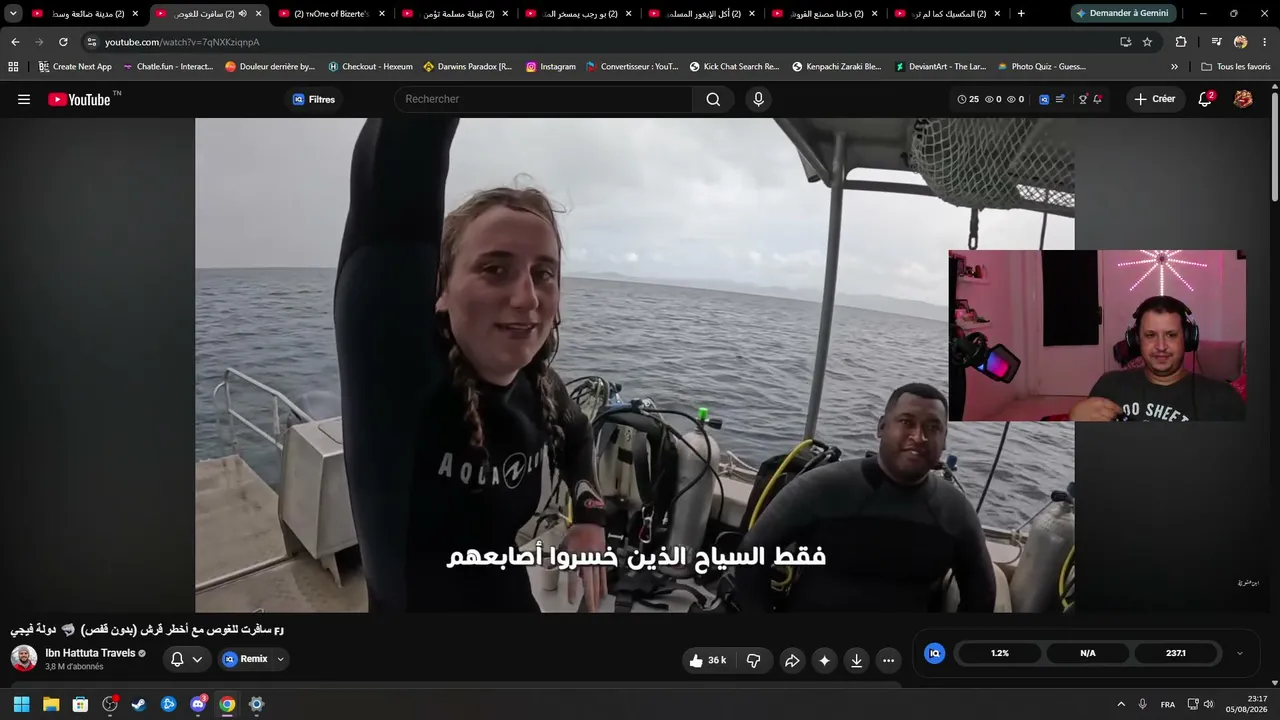This screenshot has width=1280, height=720.
Task: Go back to the previous page
Action: pyautogui.click(x=15, y=42)
